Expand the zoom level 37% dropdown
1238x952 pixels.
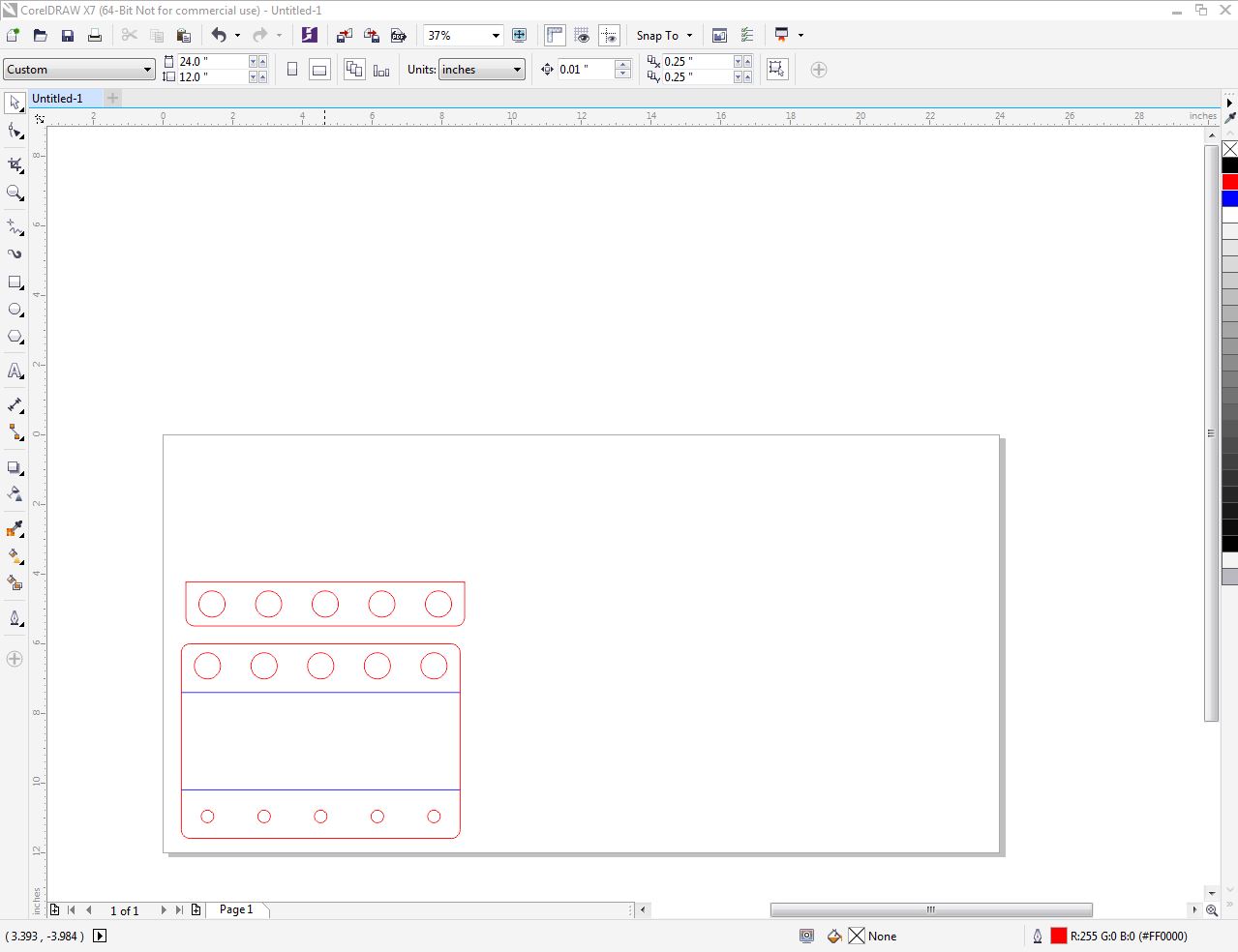[496, 36]
